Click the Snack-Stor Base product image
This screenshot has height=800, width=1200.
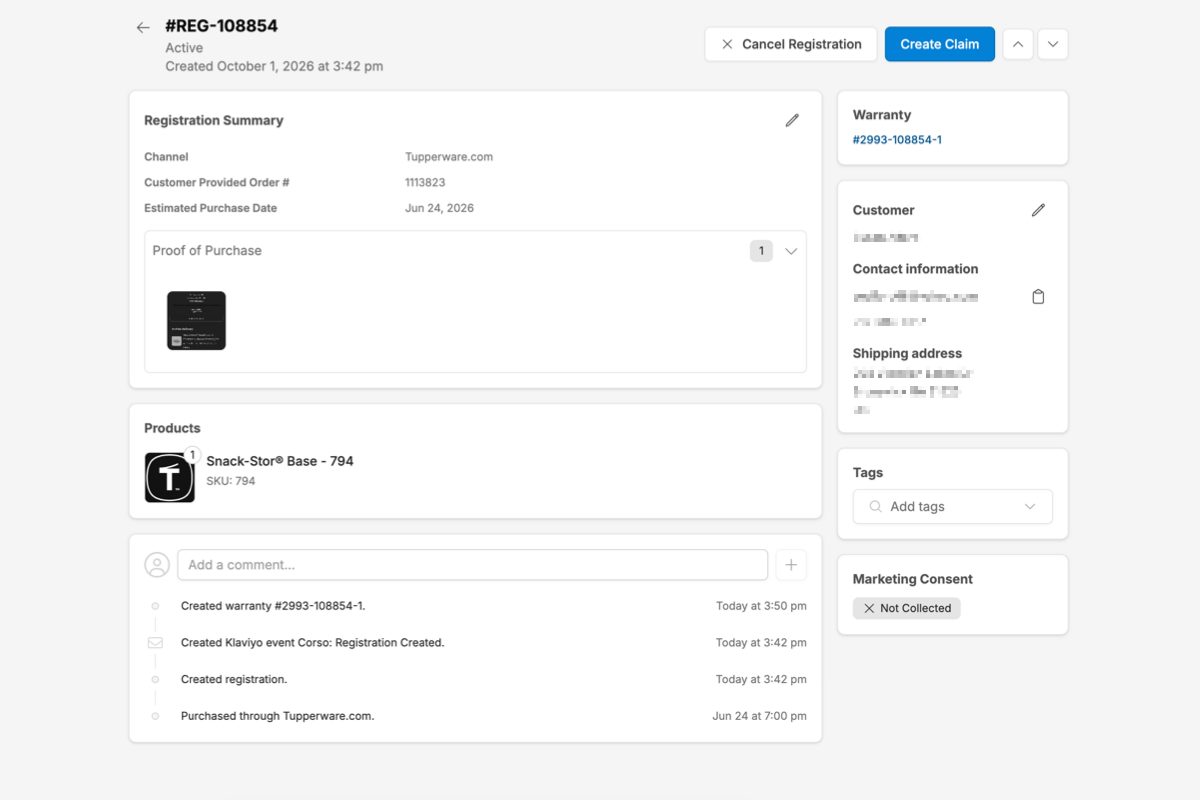coord(170,477)
